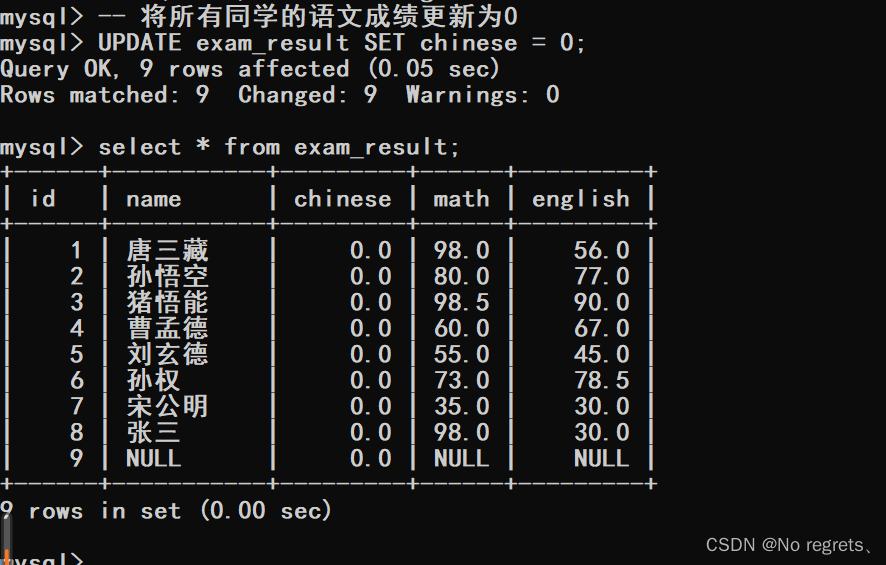Click the 'english' column header
Viewport: 886px width, 565px height.
[x=580, y=199]
